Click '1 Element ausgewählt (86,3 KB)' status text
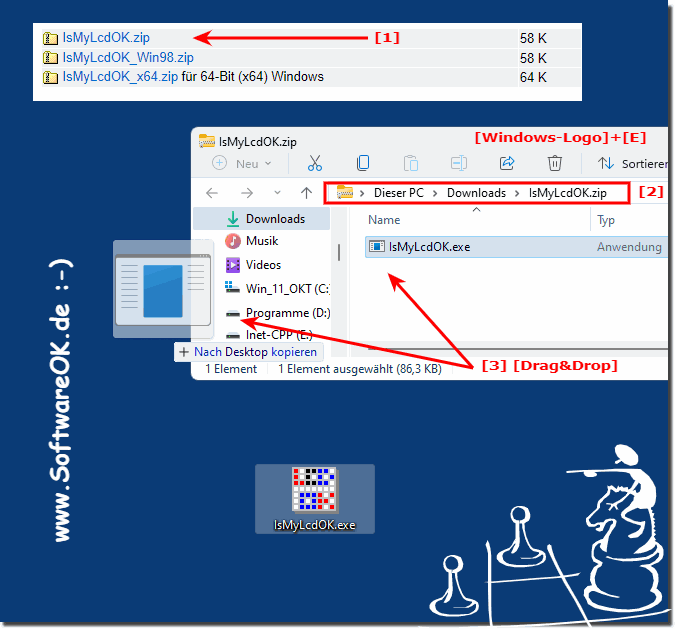This screenshot has height=629, width=675. pyautogui.click(x=360, y=369)
